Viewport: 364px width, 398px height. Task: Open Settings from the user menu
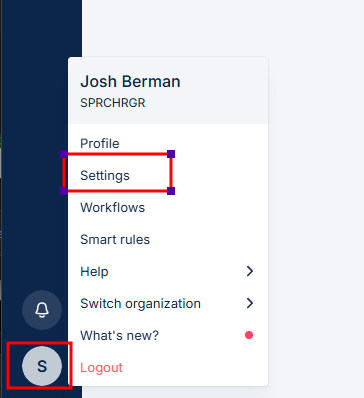(105, 175)
